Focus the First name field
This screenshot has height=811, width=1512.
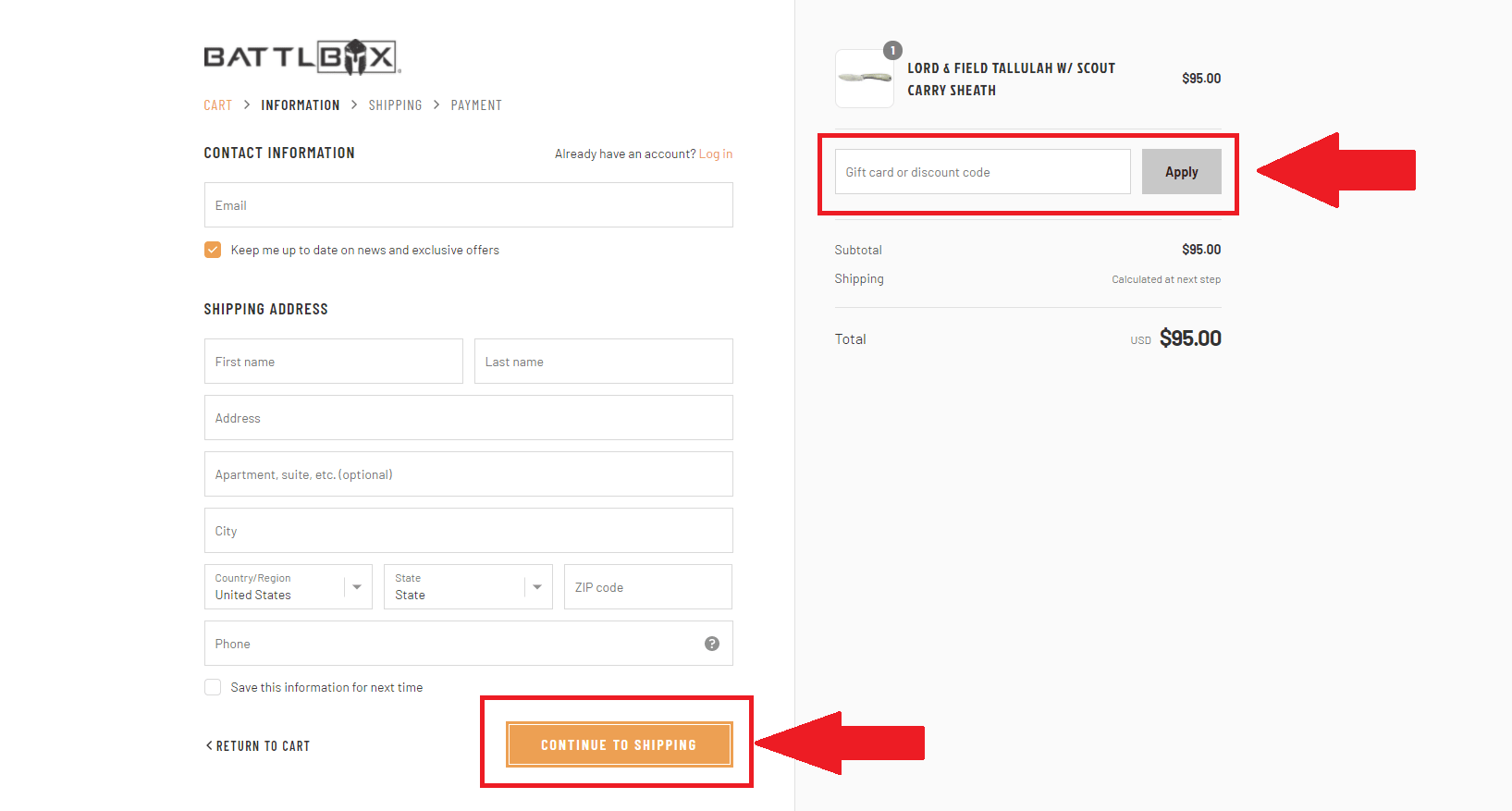coord(333,362)
